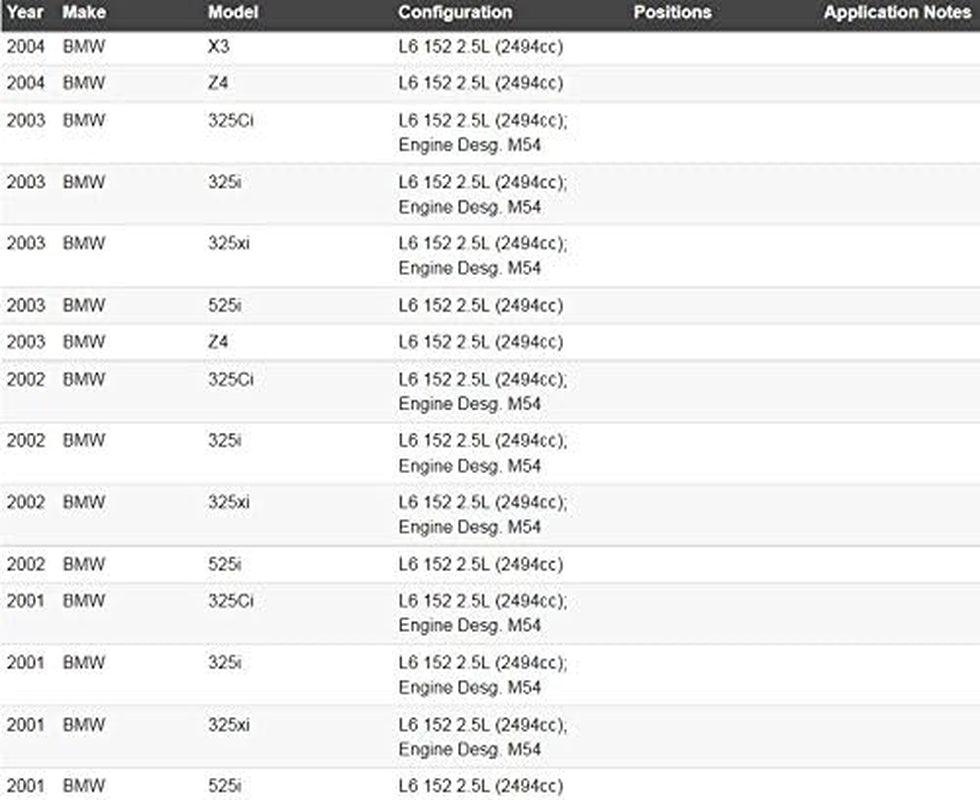
Task: Click the 2002 525i model cell
Action: pyautogui.click(x=225, y=564)
